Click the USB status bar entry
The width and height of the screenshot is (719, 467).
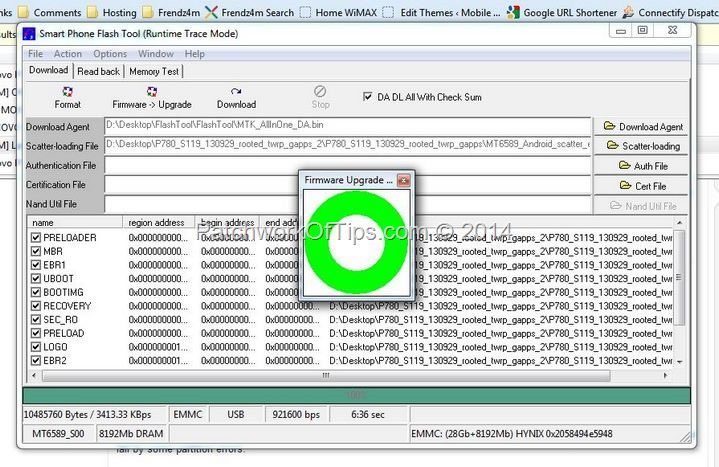[x=236, y=415]
